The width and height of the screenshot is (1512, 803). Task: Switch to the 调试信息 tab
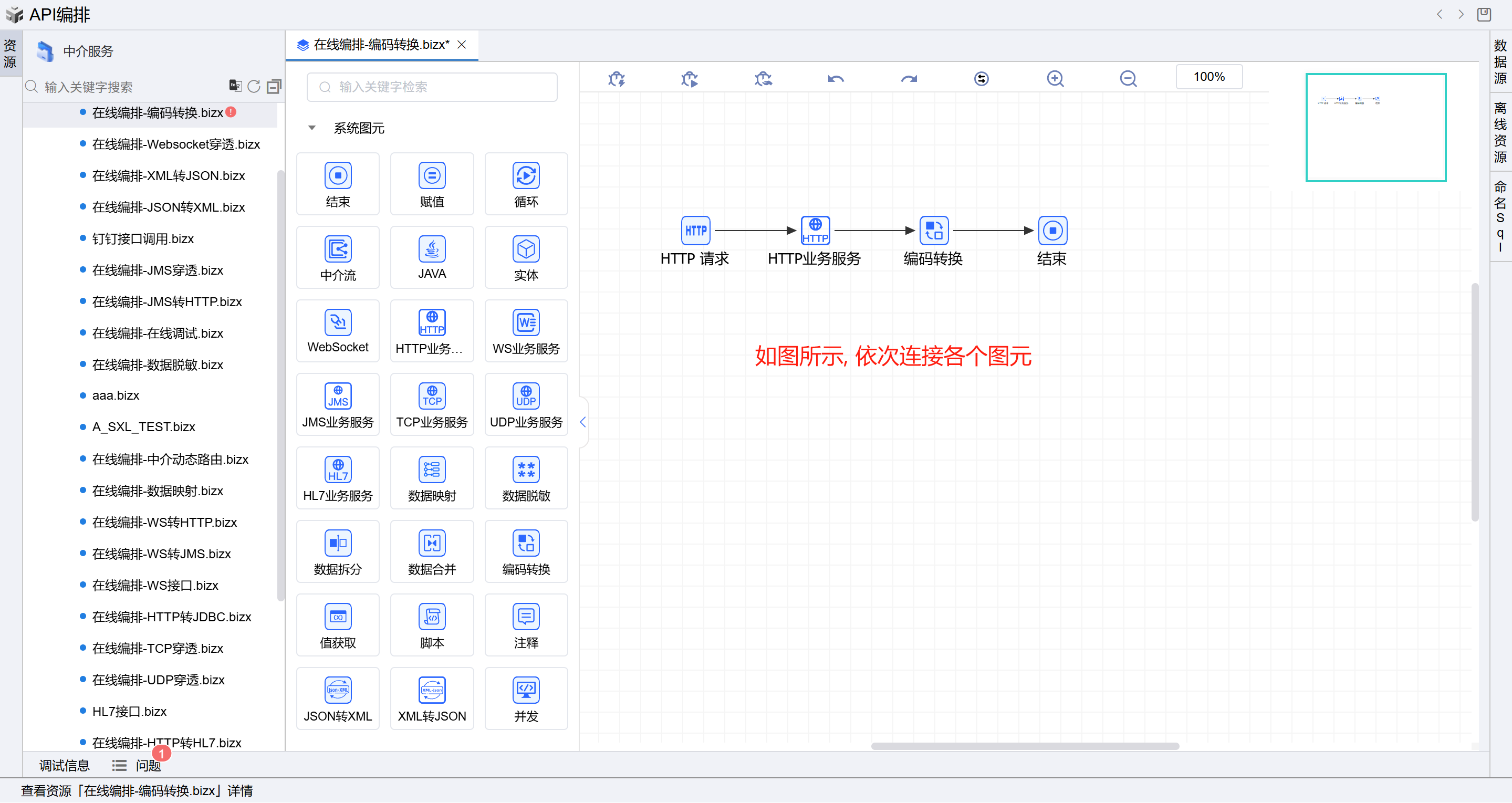pyautogui.click(x=64, y=765)
